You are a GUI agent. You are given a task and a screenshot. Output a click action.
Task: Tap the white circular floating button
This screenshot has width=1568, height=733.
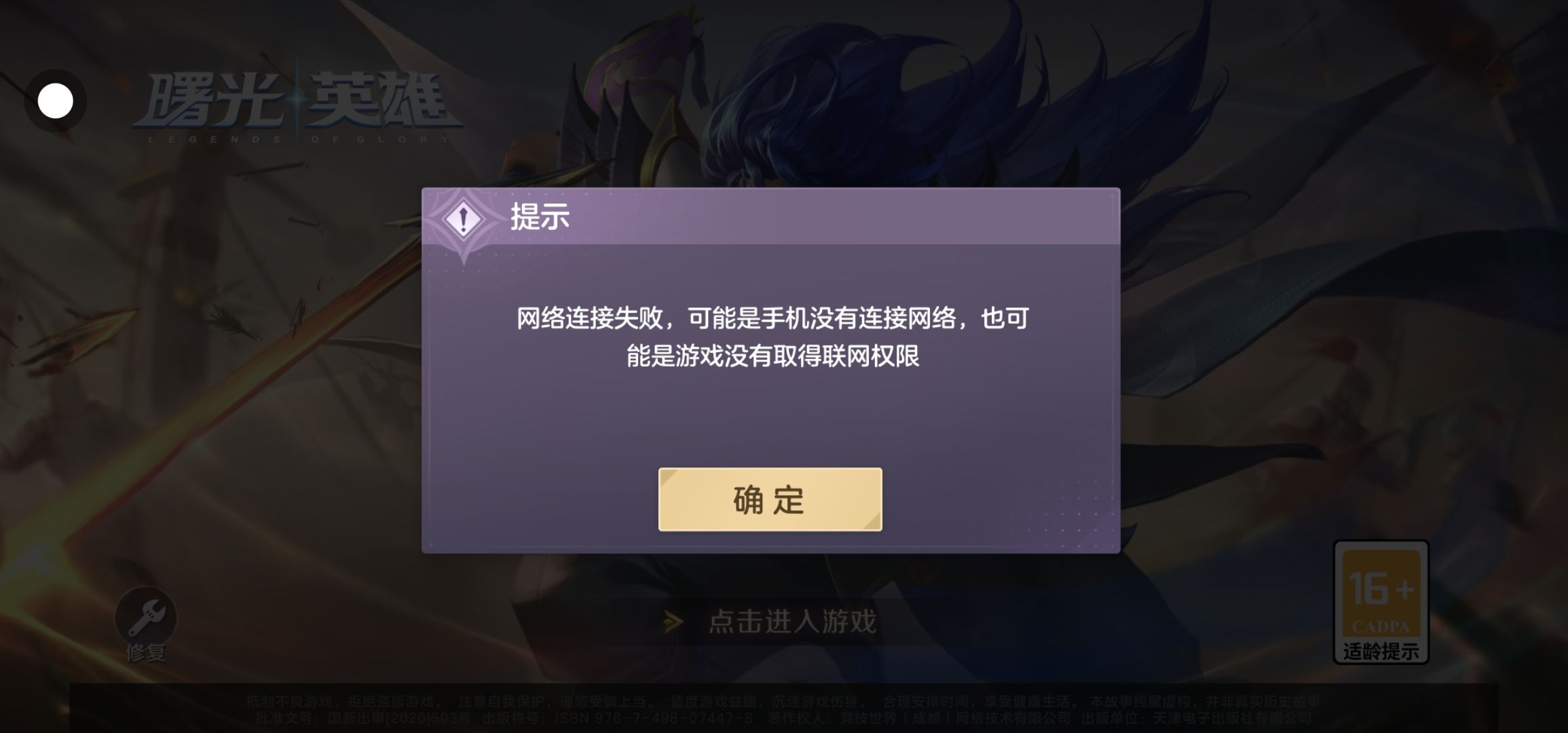point(55,101)
